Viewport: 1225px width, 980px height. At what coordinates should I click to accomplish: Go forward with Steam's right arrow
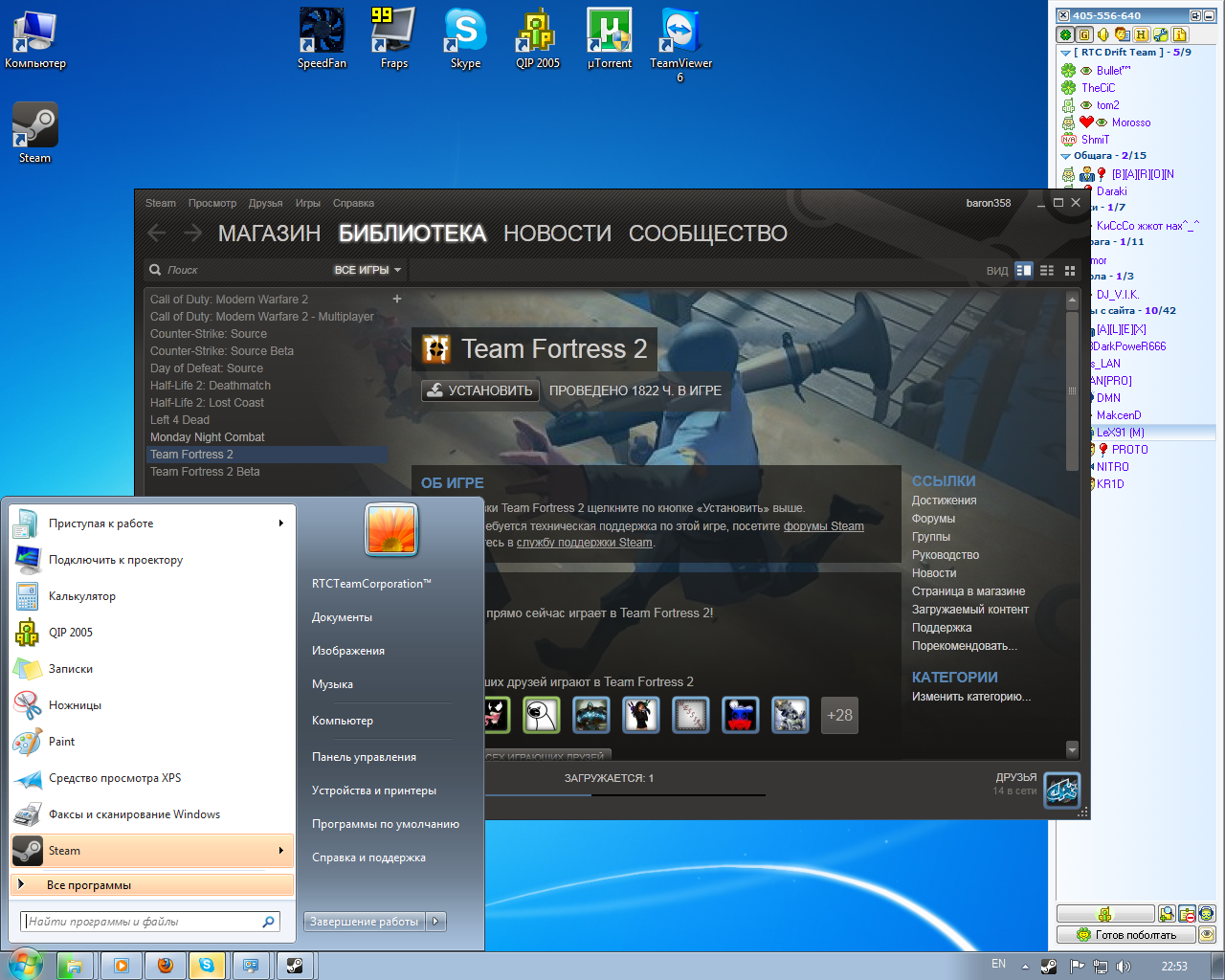[193, 233]
